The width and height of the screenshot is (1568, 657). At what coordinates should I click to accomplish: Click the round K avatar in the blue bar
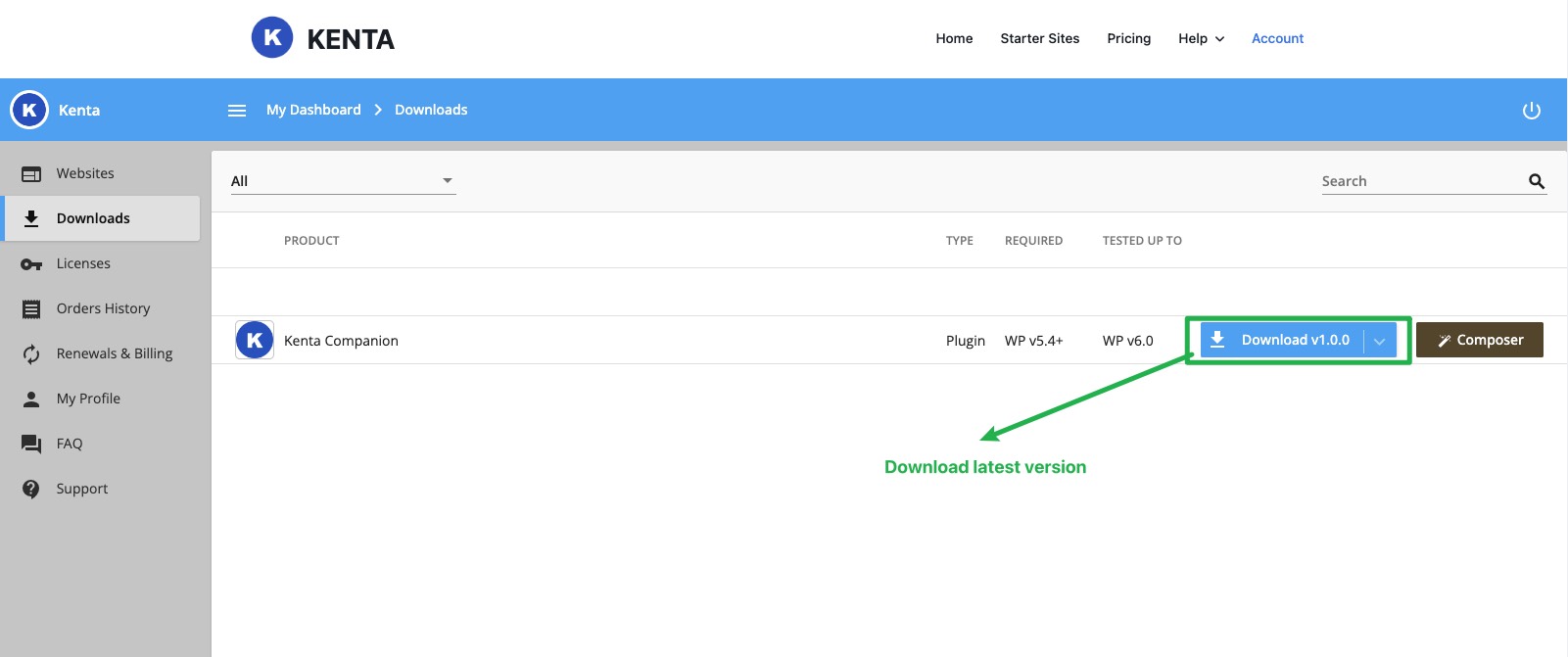tap(29, 110)
